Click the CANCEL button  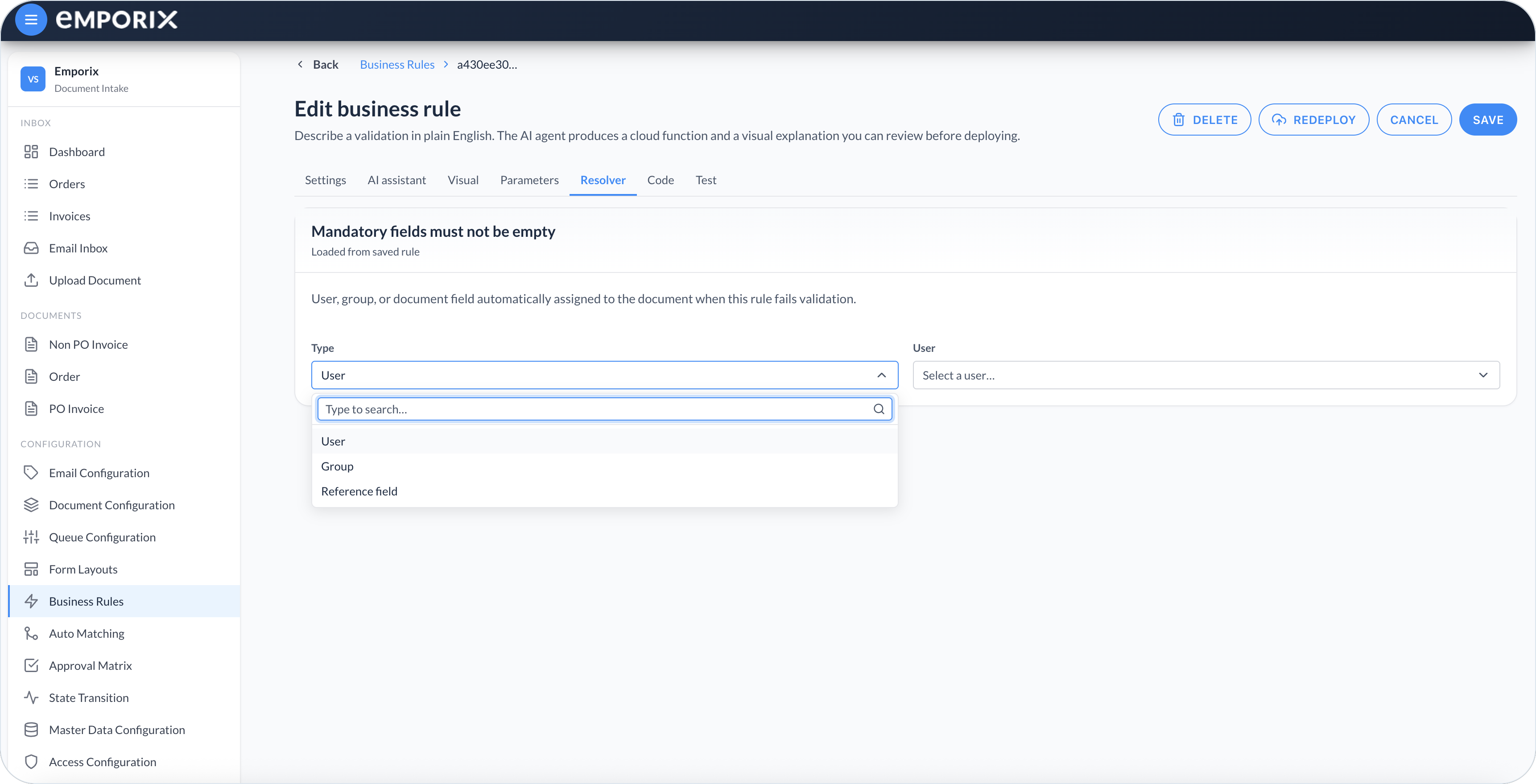[x=1414, y=120]
